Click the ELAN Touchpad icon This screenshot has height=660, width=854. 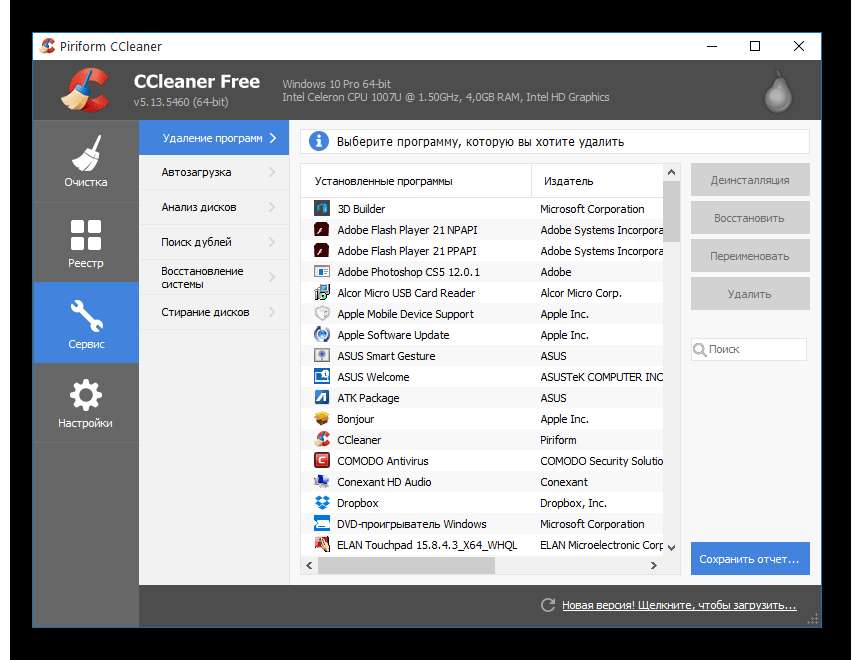321,545
